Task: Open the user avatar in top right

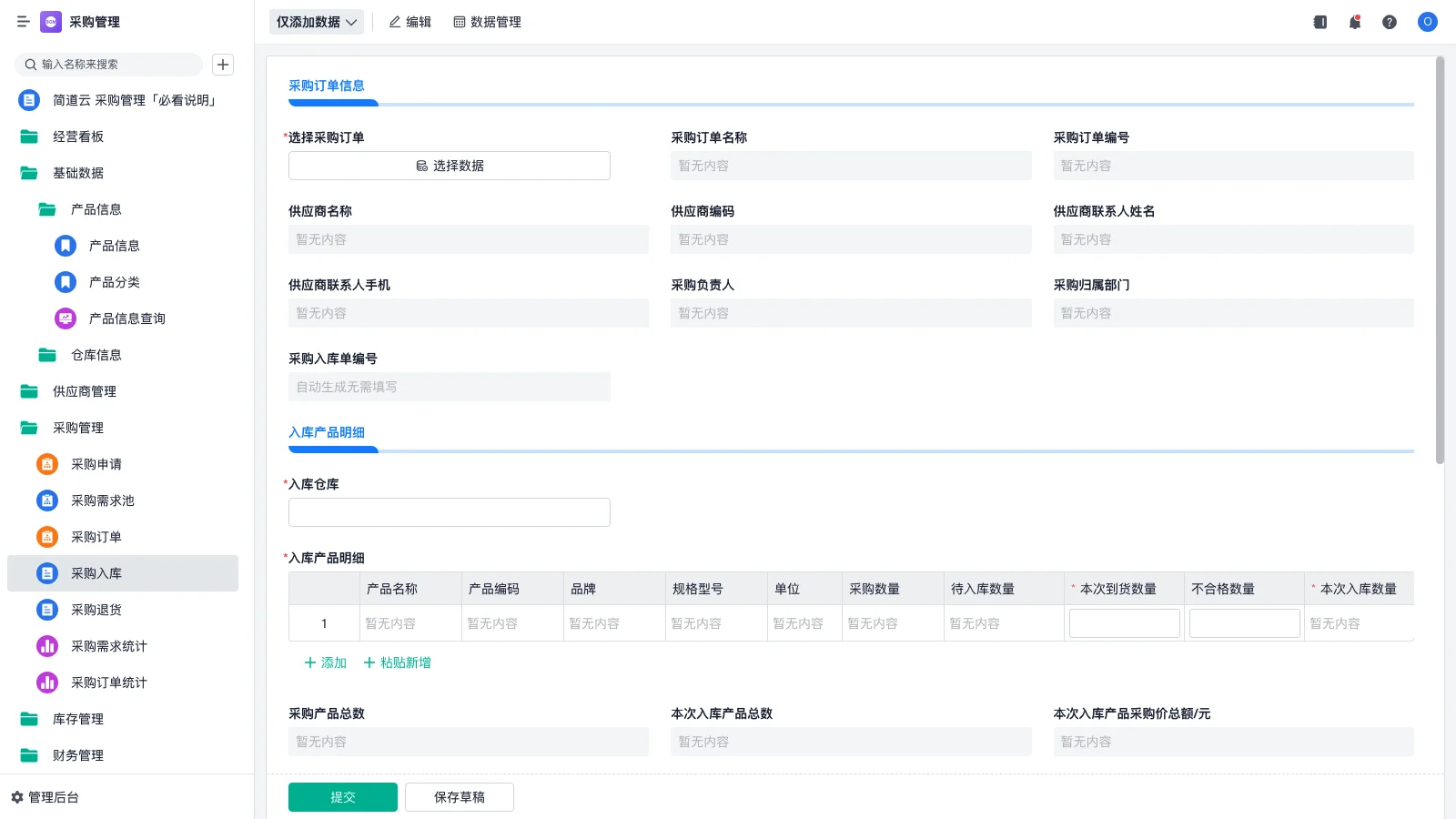Action: click(1428, 22)
